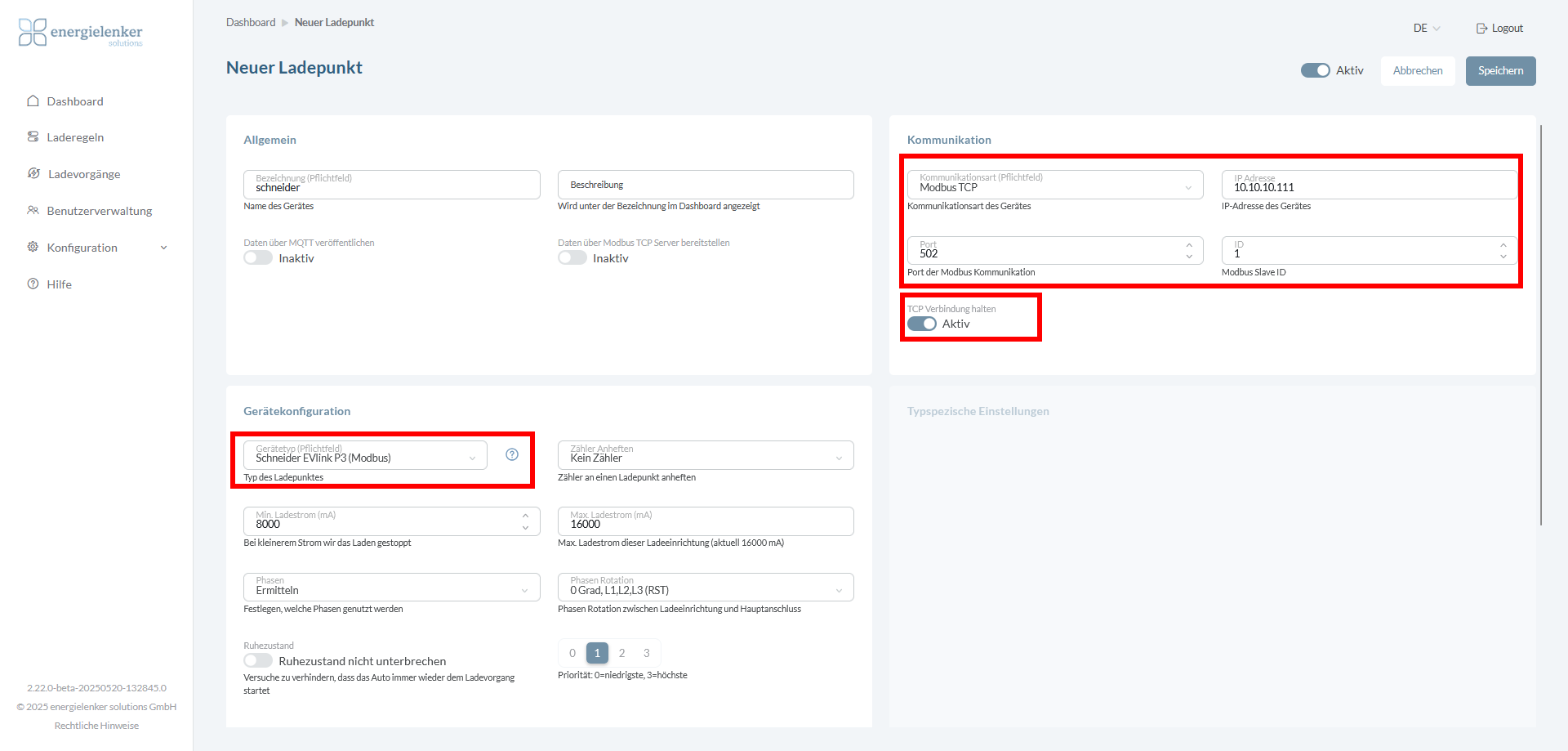This screenshot has width=1568, height=751.
Task: Open help icon beside Gerätetyp field
Action: 512,455
